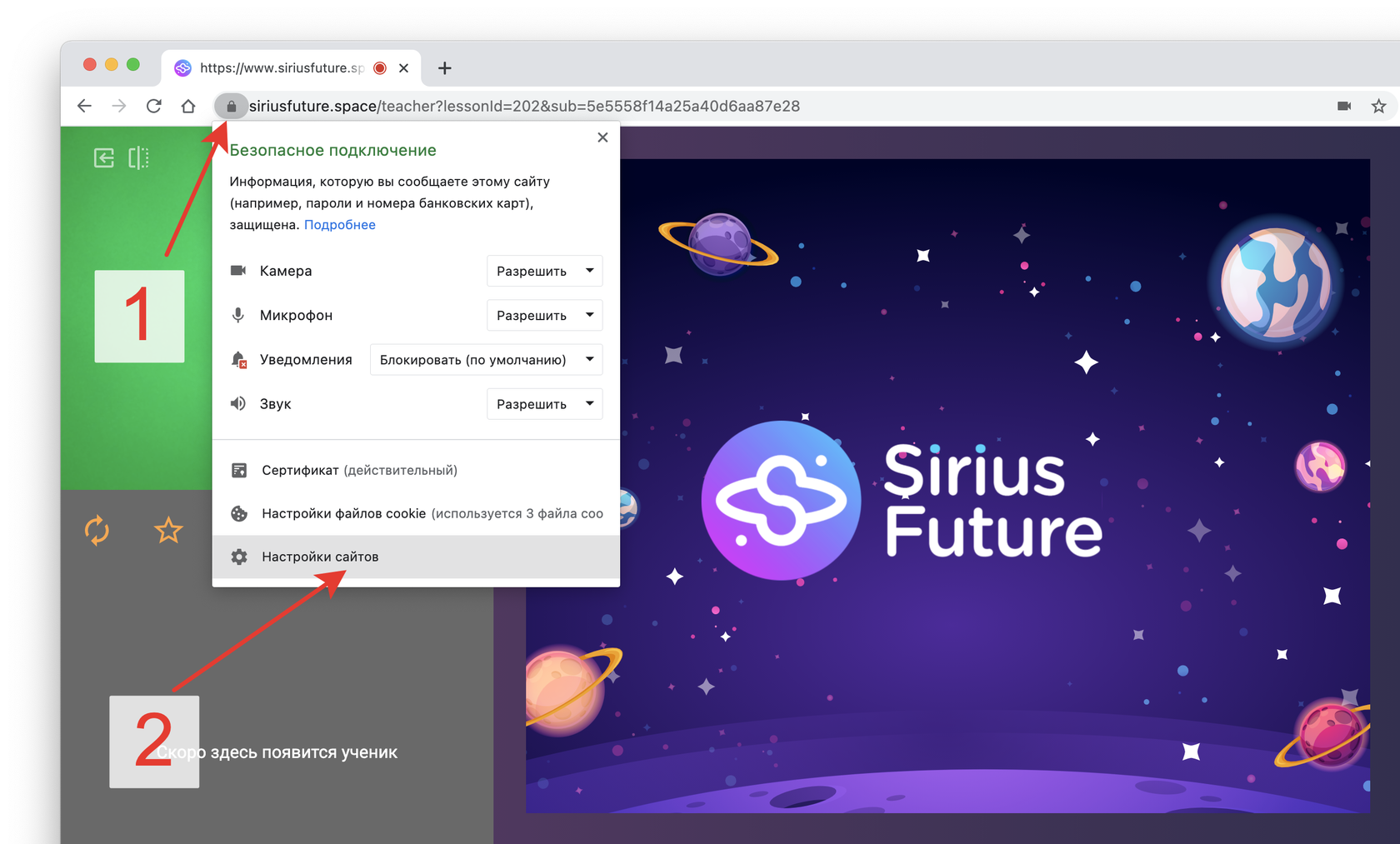Click the Безопасное подключение heading
Viewport: 1400px width, 844px height.
[x=332, y=151]
